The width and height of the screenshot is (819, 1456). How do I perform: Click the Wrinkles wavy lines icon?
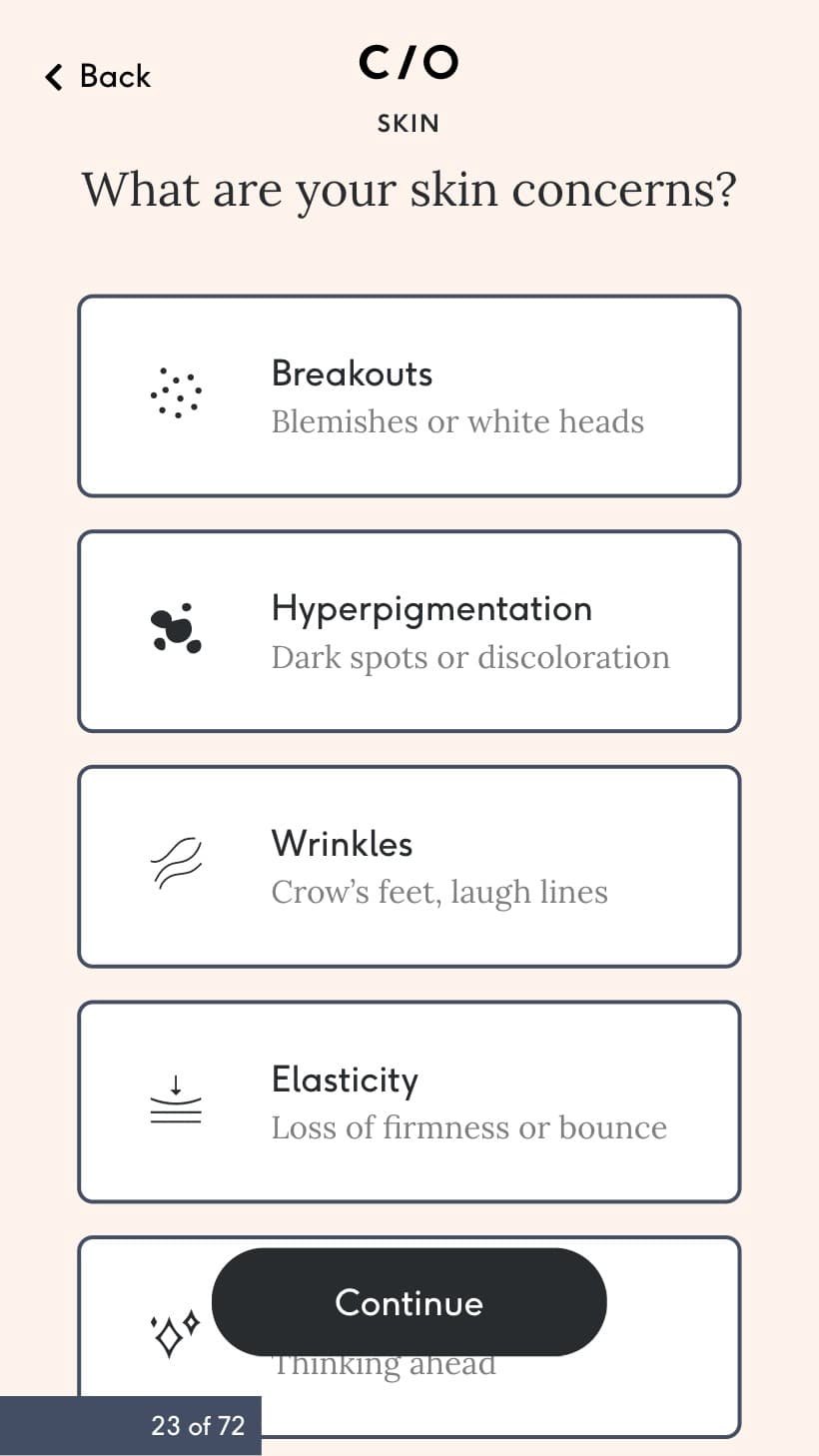tap(176, 863)
